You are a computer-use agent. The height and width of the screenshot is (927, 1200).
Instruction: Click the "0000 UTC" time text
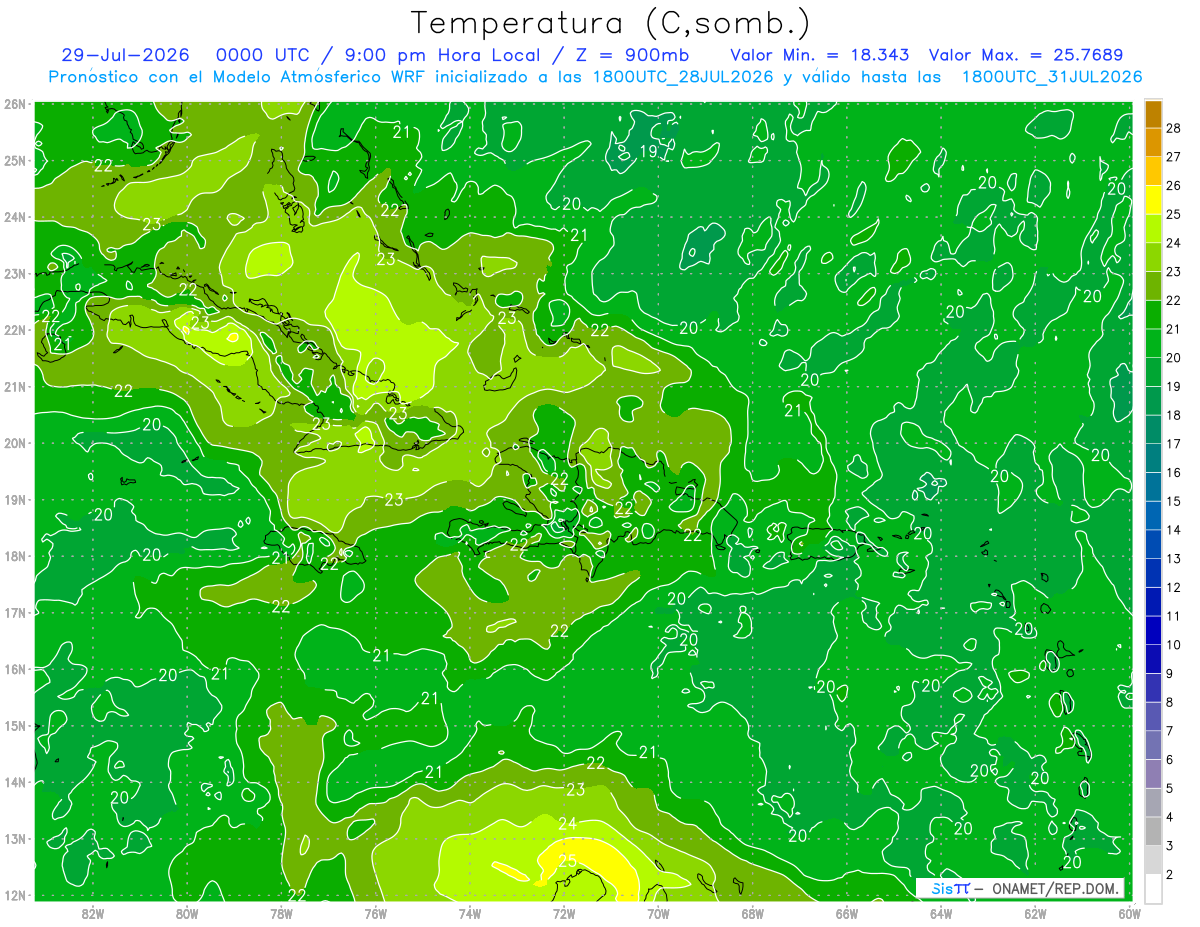(x=264, y=55)
